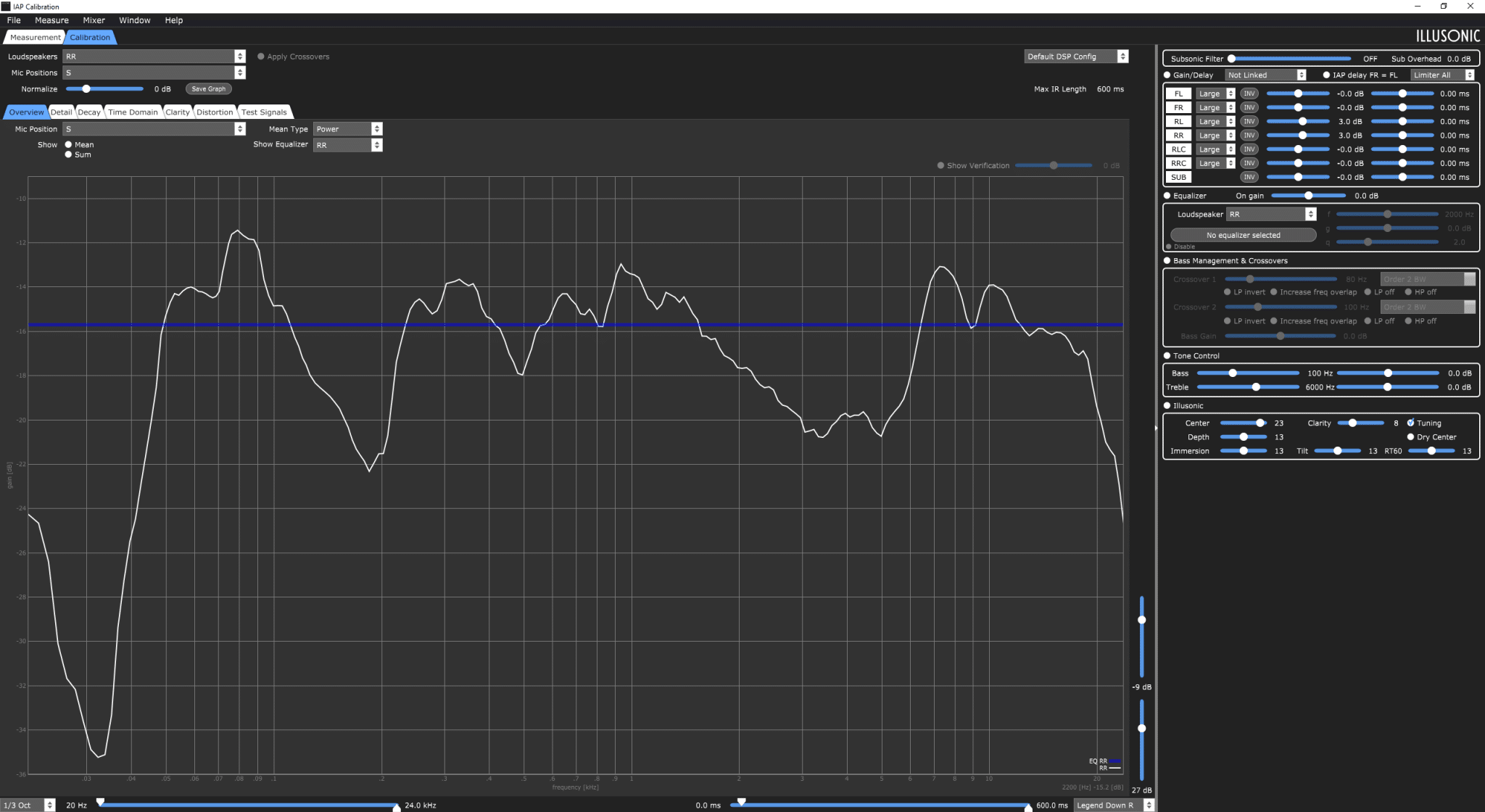Select the RRC channel button
This screenshot has width=1485, height=812.
1178,163
